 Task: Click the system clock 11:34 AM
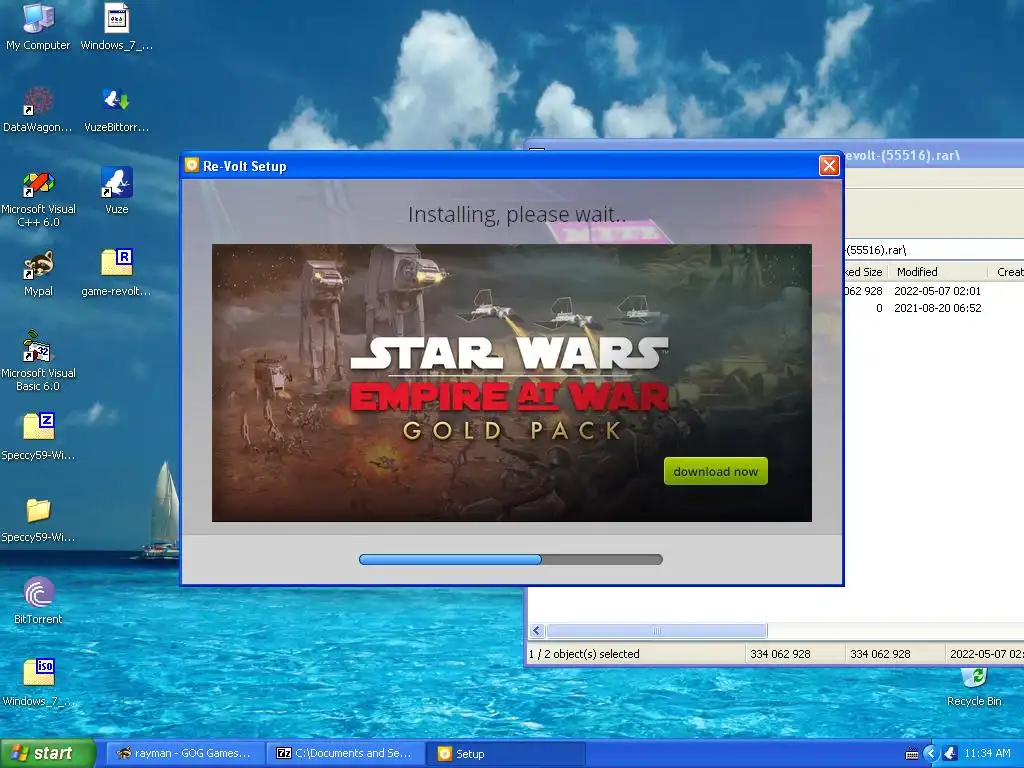(x=987, y=754)
